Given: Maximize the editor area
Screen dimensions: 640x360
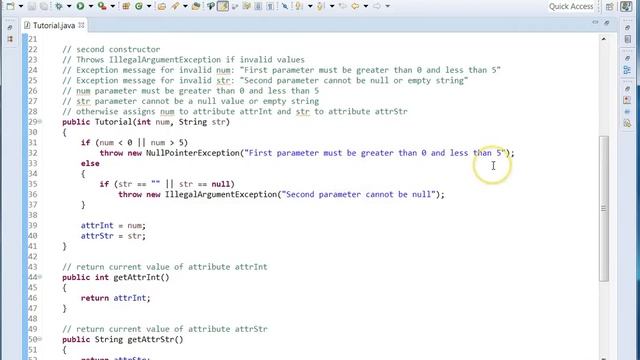Looking at the screenshot, I should (x=607, y=23).
